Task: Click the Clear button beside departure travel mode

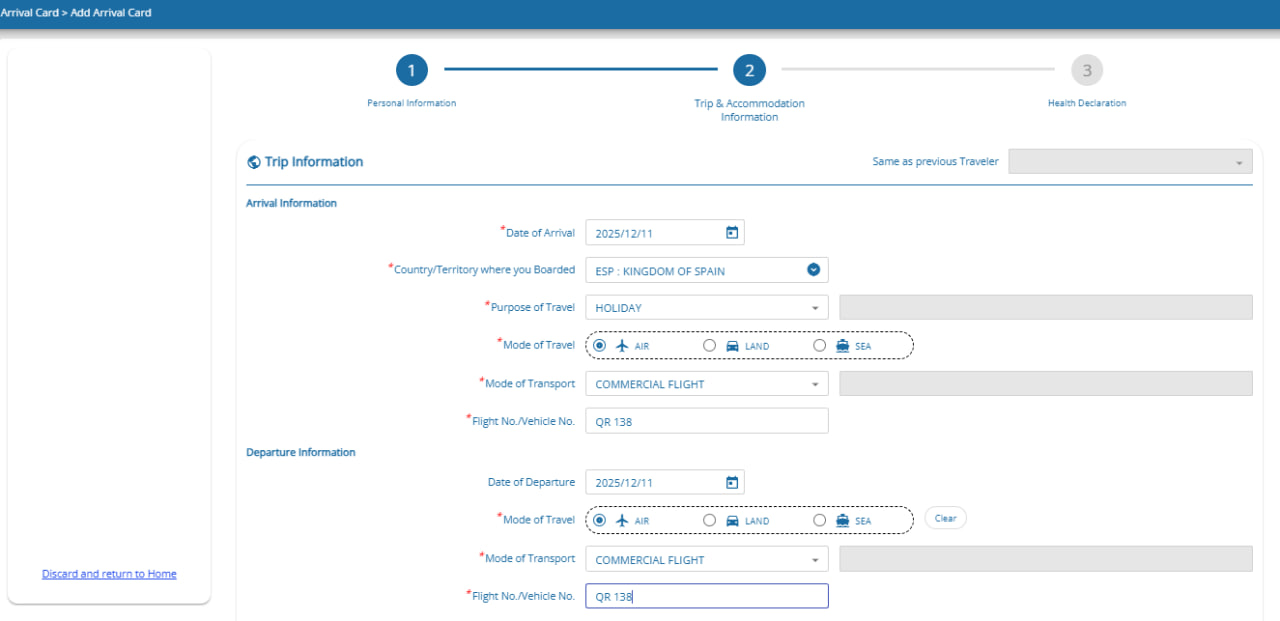Action: [x=945, y=519]
